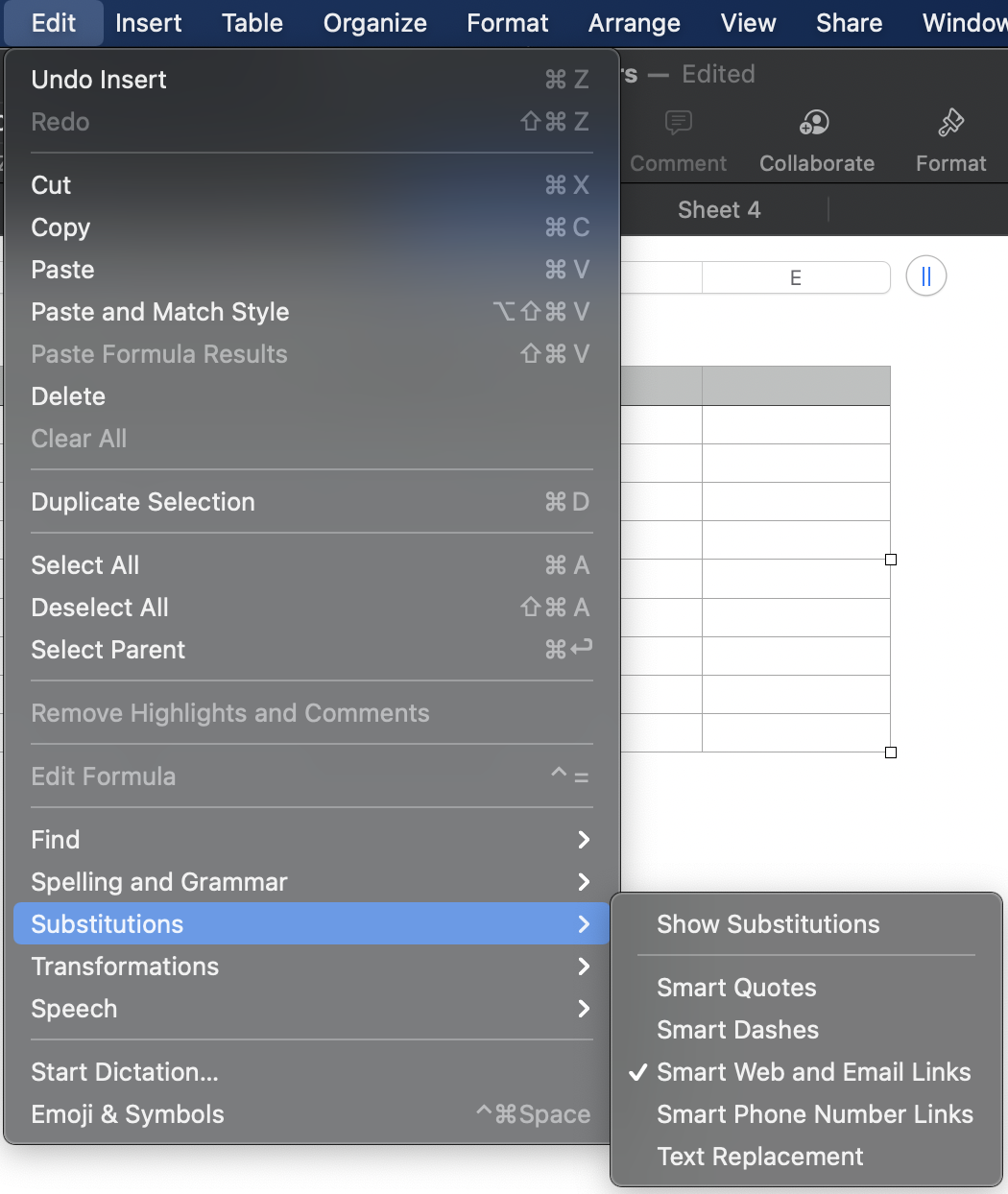Select column E header
This screenshot has height=1194, width=1008.
[x=795, y=278]
